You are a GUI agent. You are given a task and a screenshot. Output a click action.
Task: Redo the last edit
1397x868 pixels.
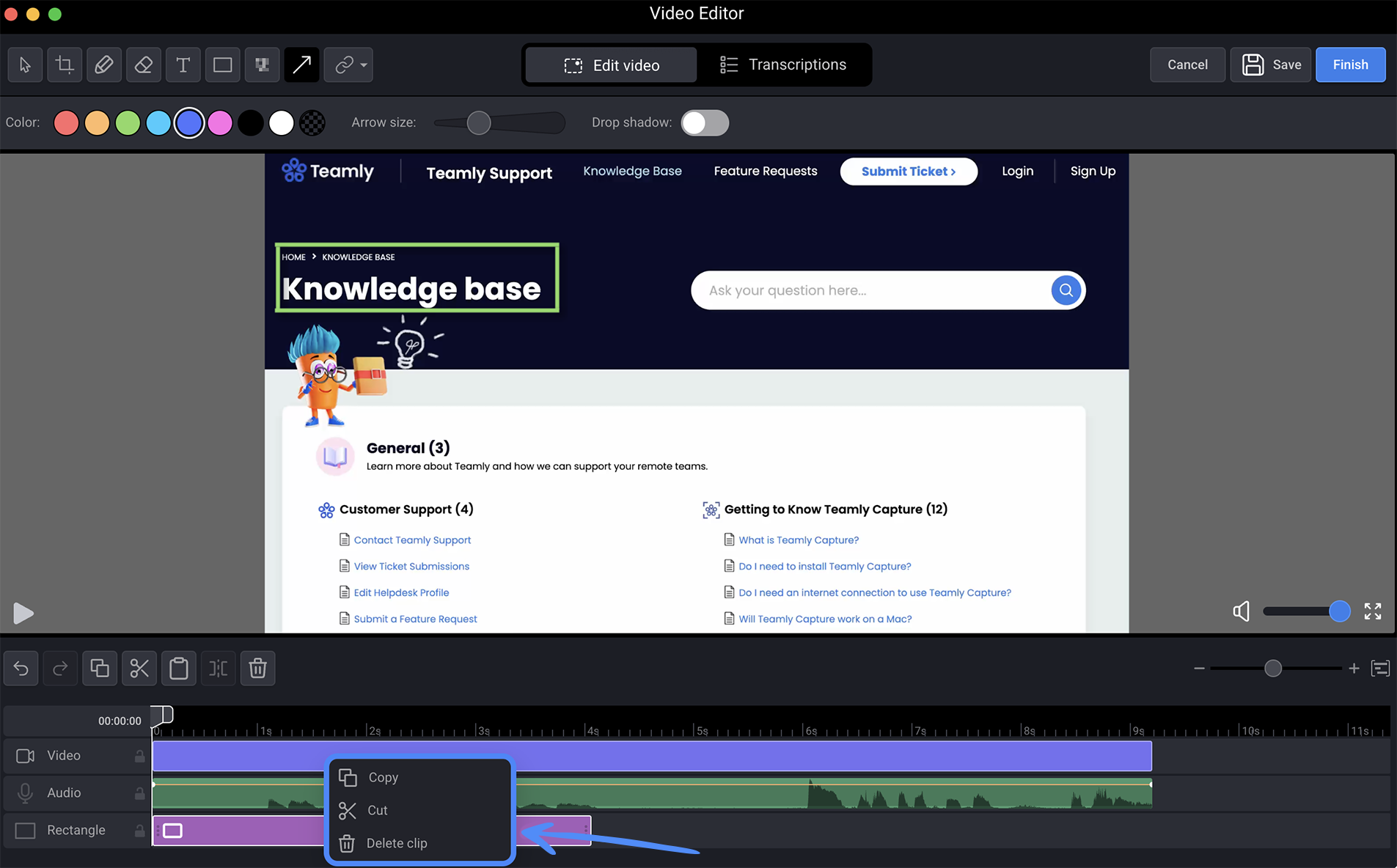click(60, 669)
